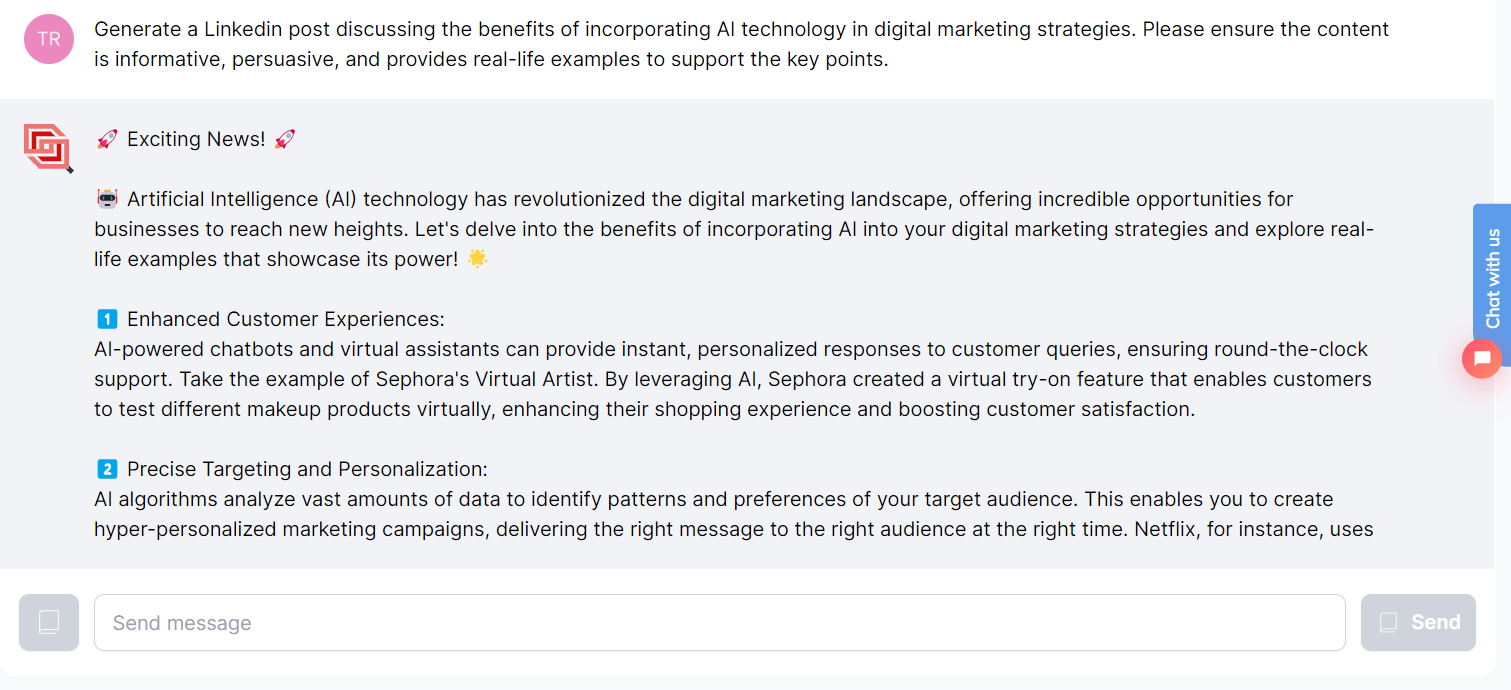Click the blue number 2 emoji
1511x690 pixels.
click(107, 469)
